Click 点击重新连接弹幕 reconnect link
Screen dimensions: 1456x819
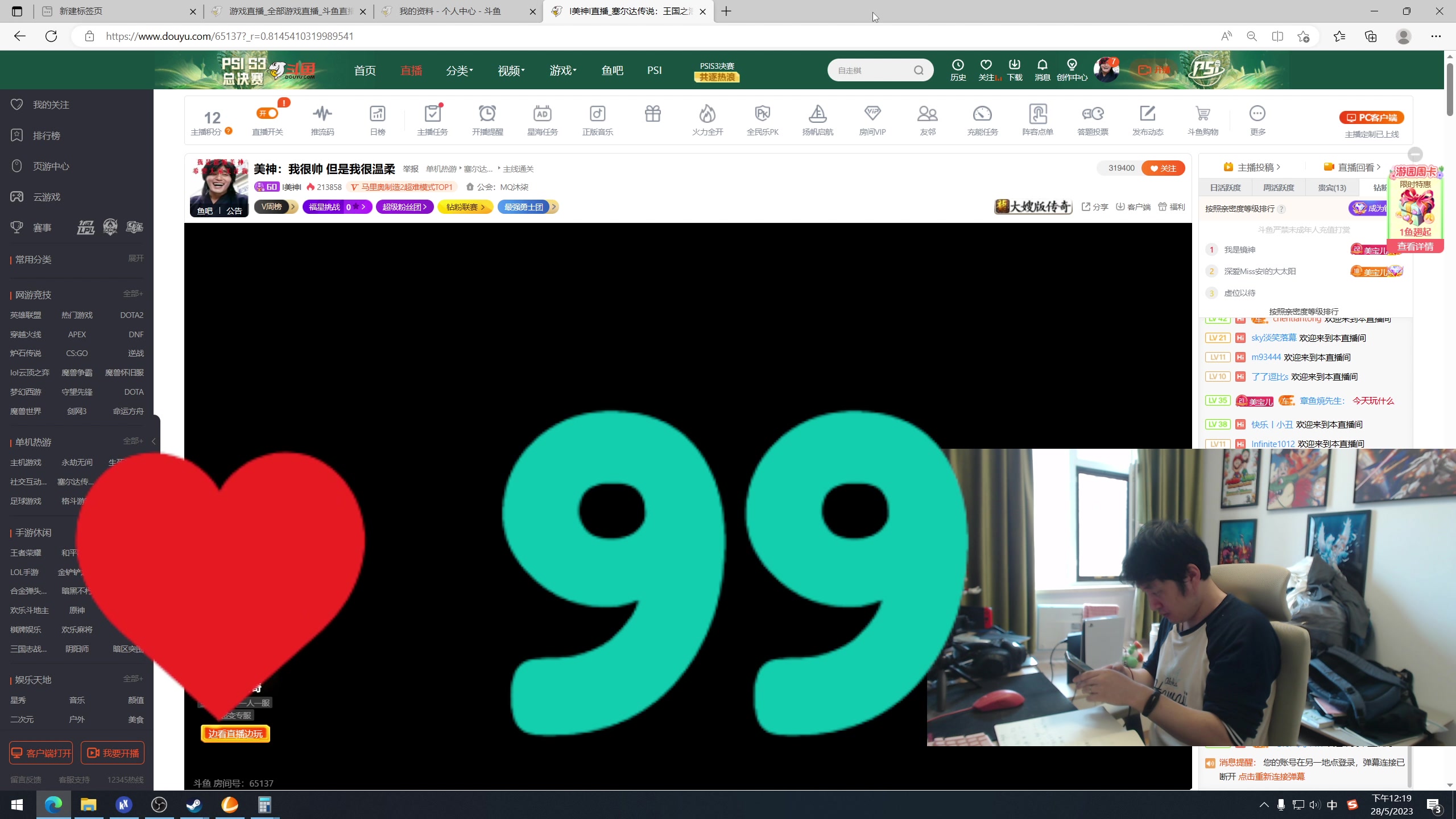pyautogui.click(x=1272, y=776)
